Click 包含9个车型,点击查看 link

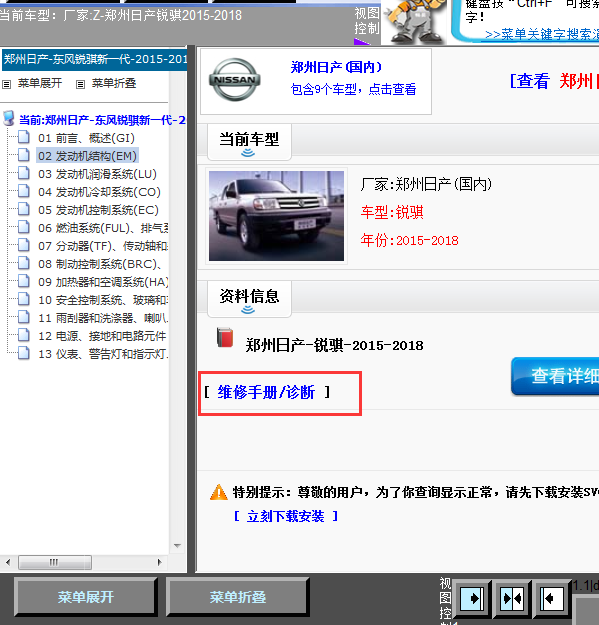pyautogui.click(x=353, y=89)
